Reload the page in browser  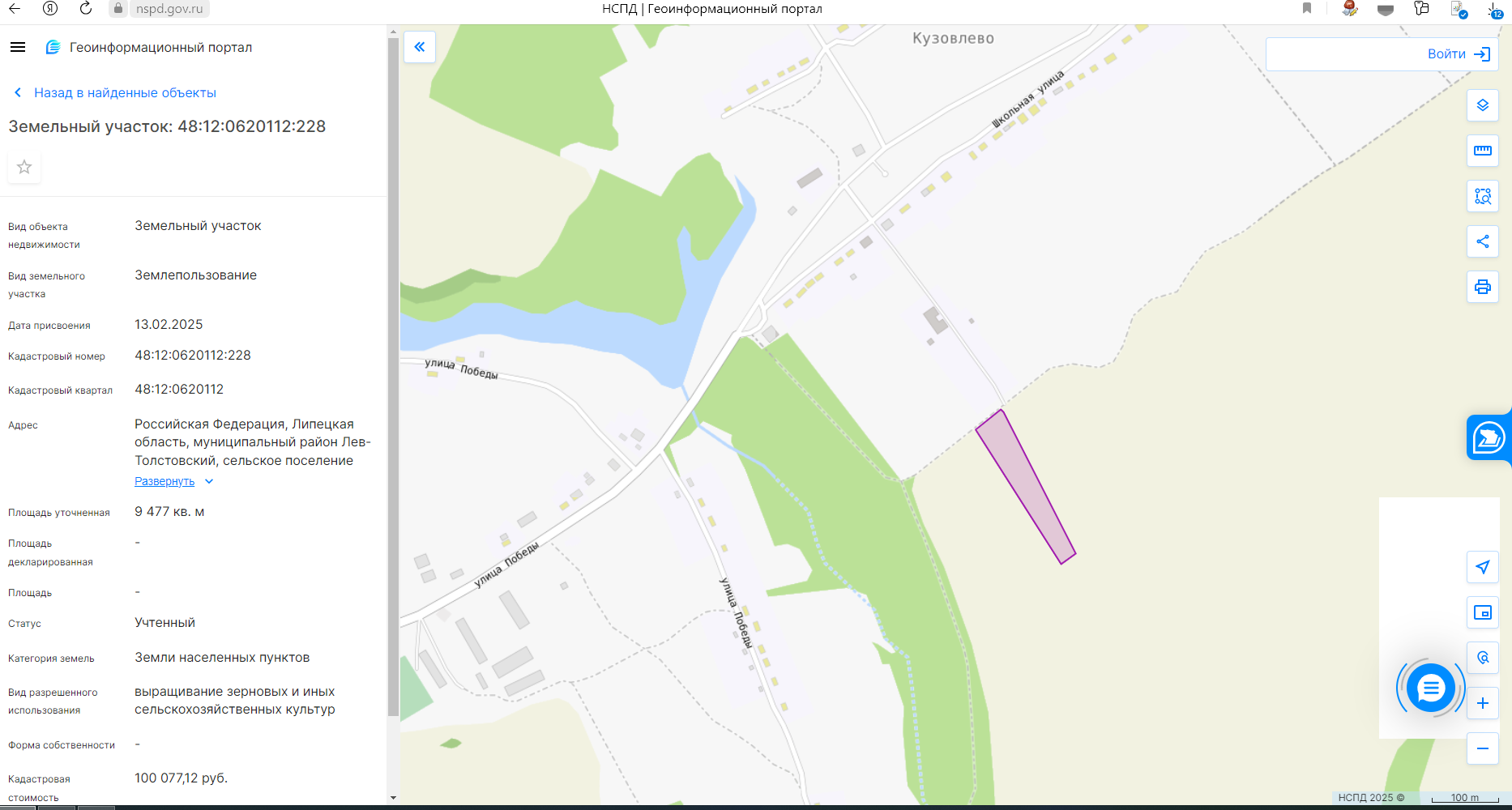86,9
